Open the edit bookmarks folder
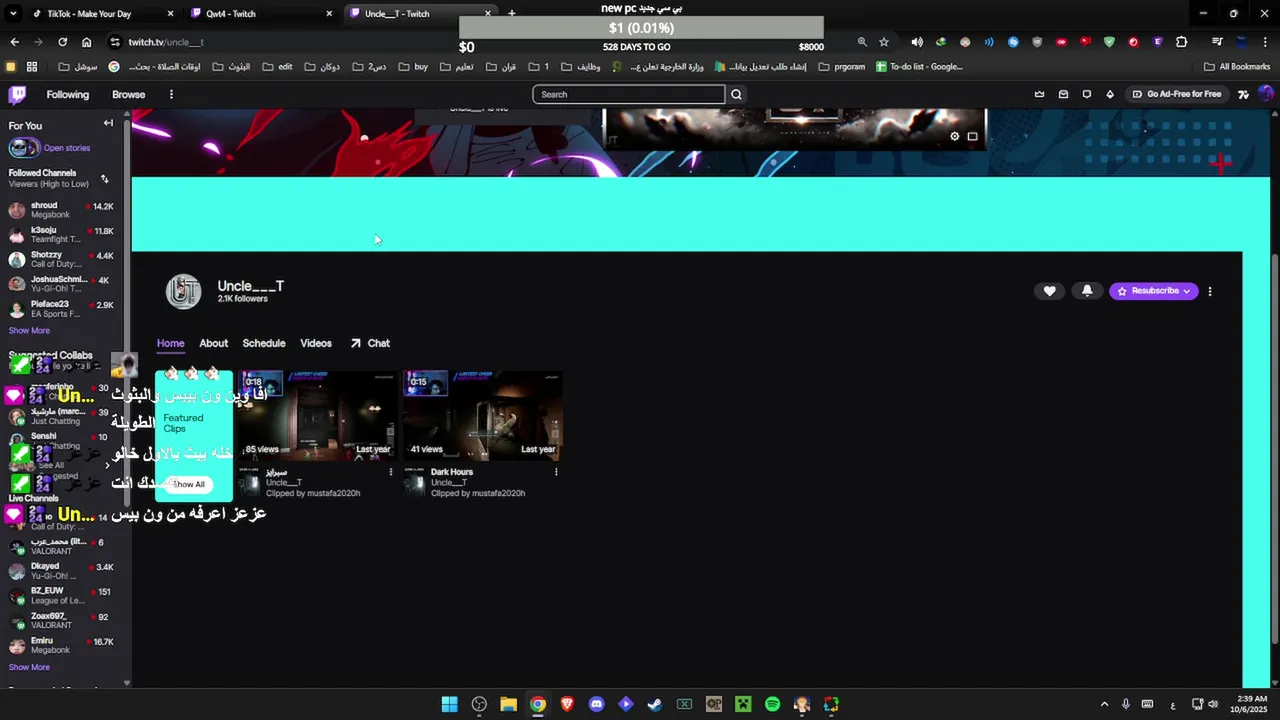The height and width of the screenshot is (720, 1280). (x=277, y=67)
